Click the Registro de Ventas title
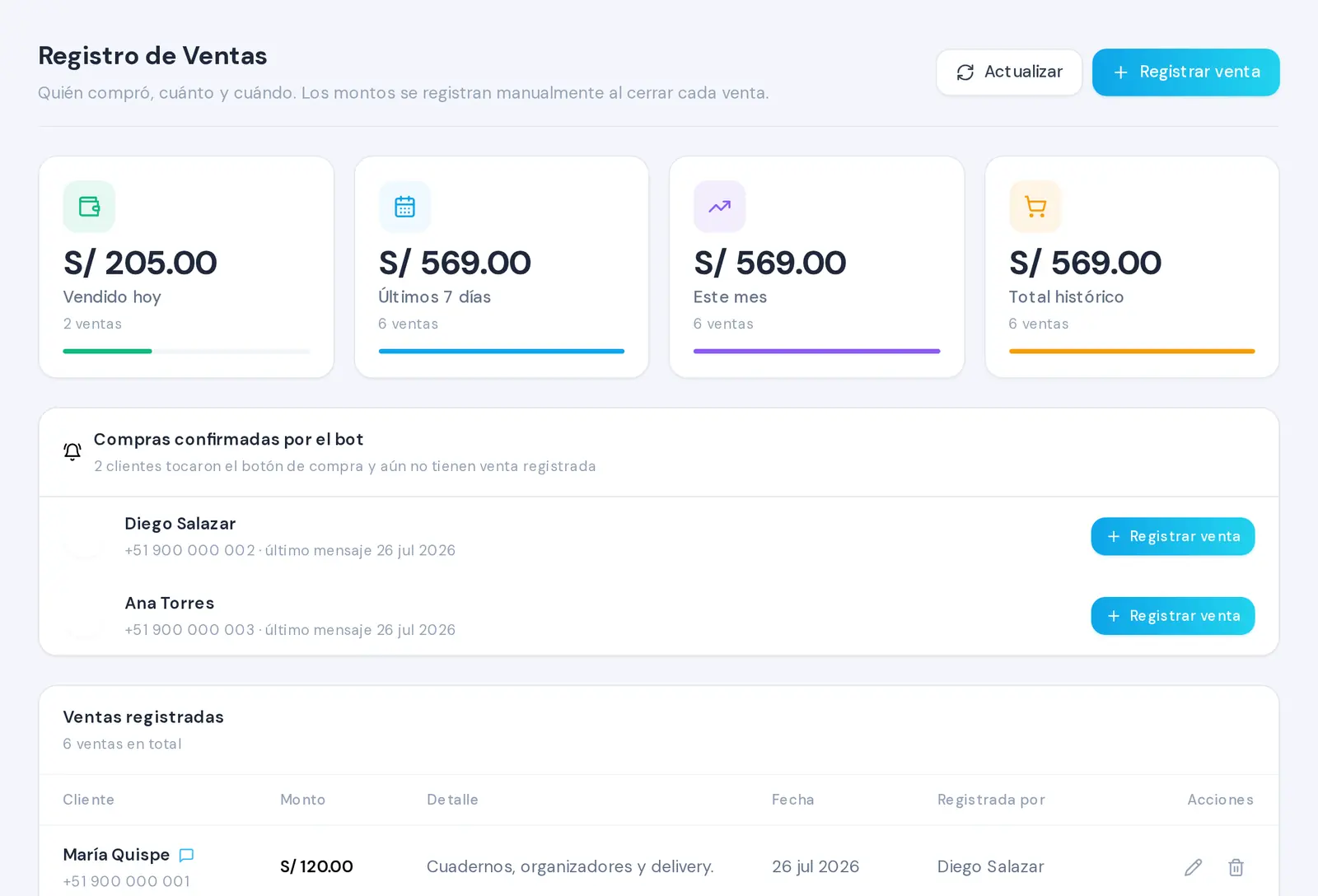 click(152, 56)
